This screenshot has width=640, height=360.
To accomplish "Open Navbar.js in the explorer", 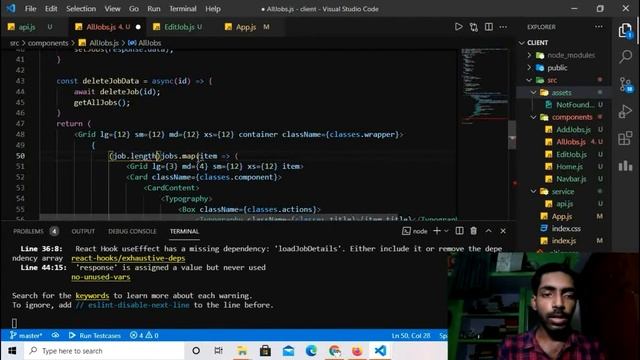I will click(571, 179).
